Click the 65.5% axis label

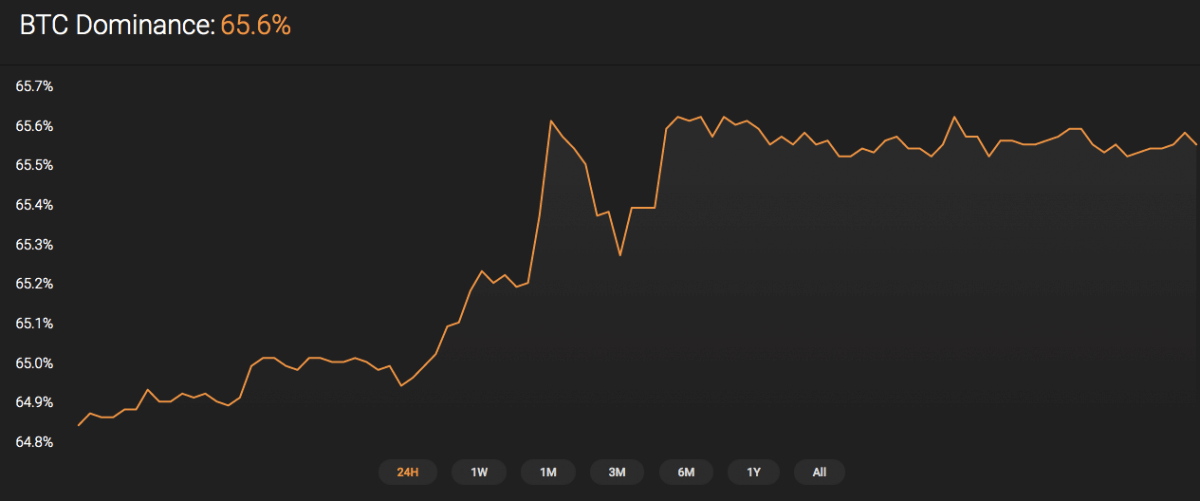34,166
